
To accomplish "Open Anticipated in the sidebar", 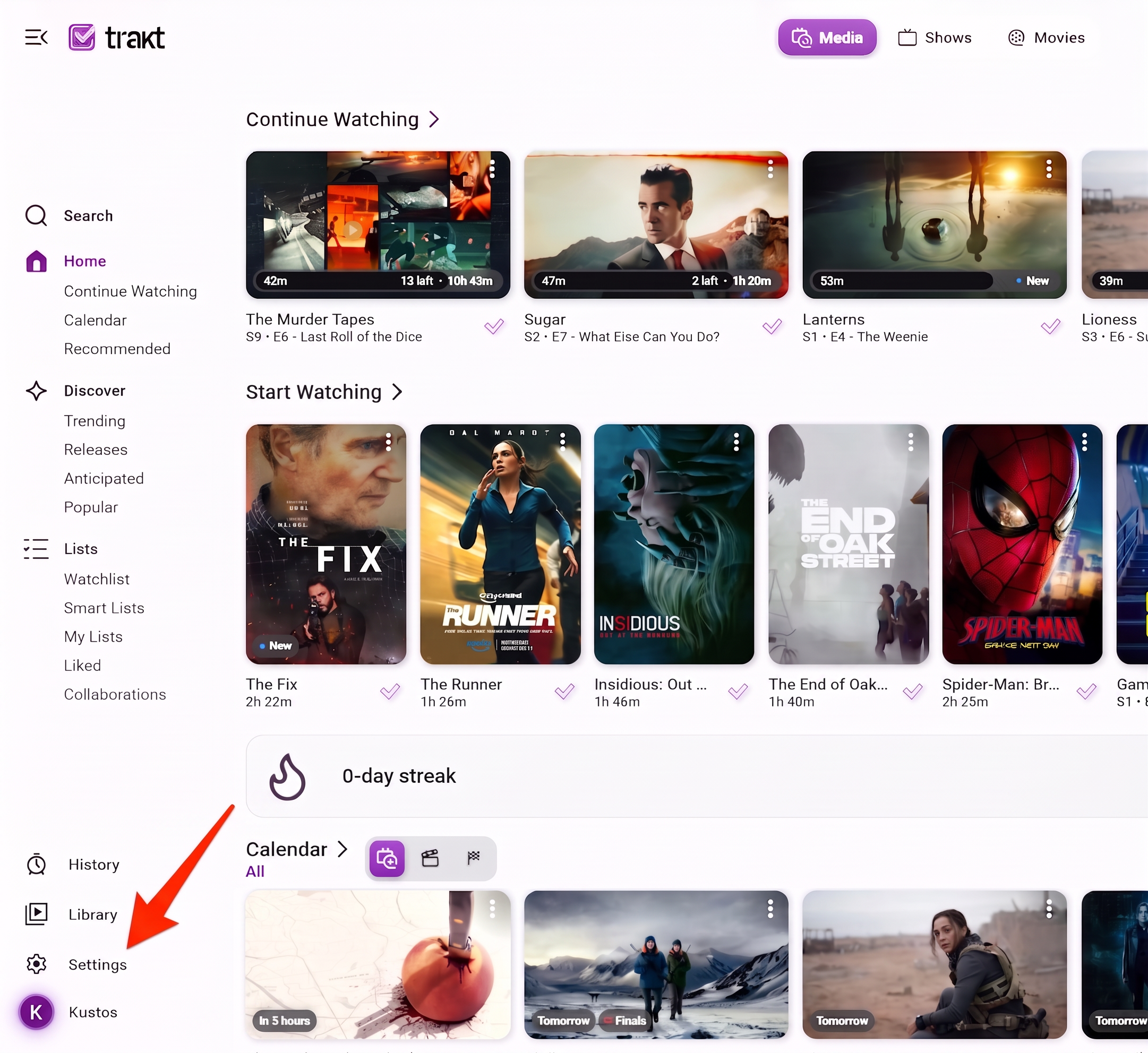I will point(104,479).
